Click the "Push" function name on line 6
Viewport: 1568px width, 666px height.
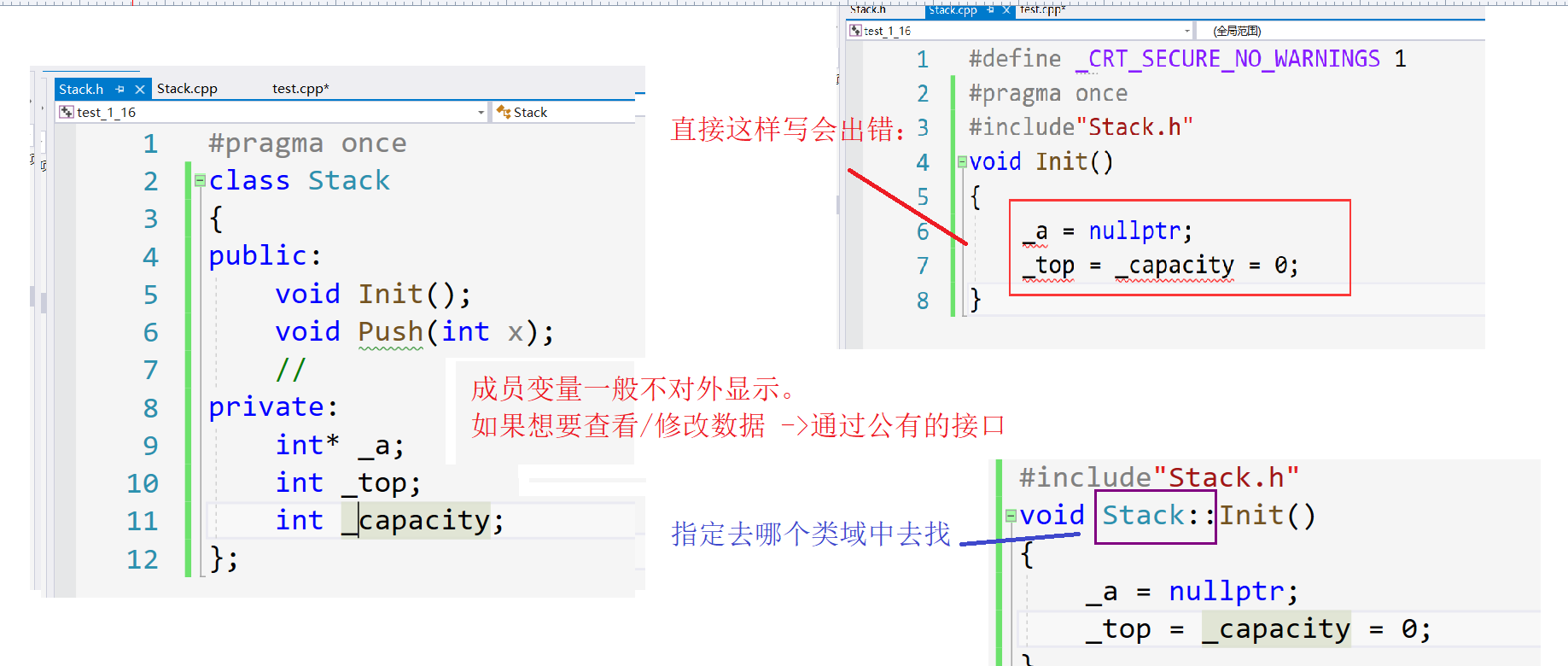coord(391,331)
